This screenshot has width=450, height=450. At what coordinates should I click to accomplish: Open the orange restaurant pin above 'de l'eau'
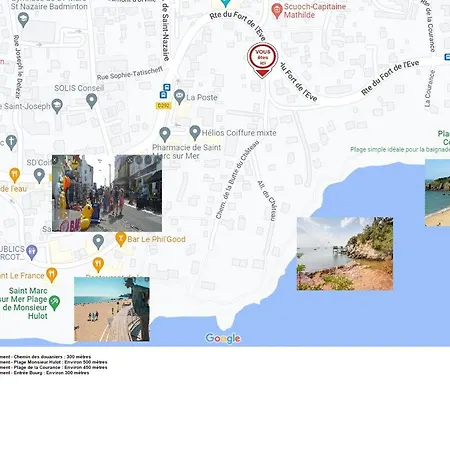pyautogui.click(x=14, y=176)
